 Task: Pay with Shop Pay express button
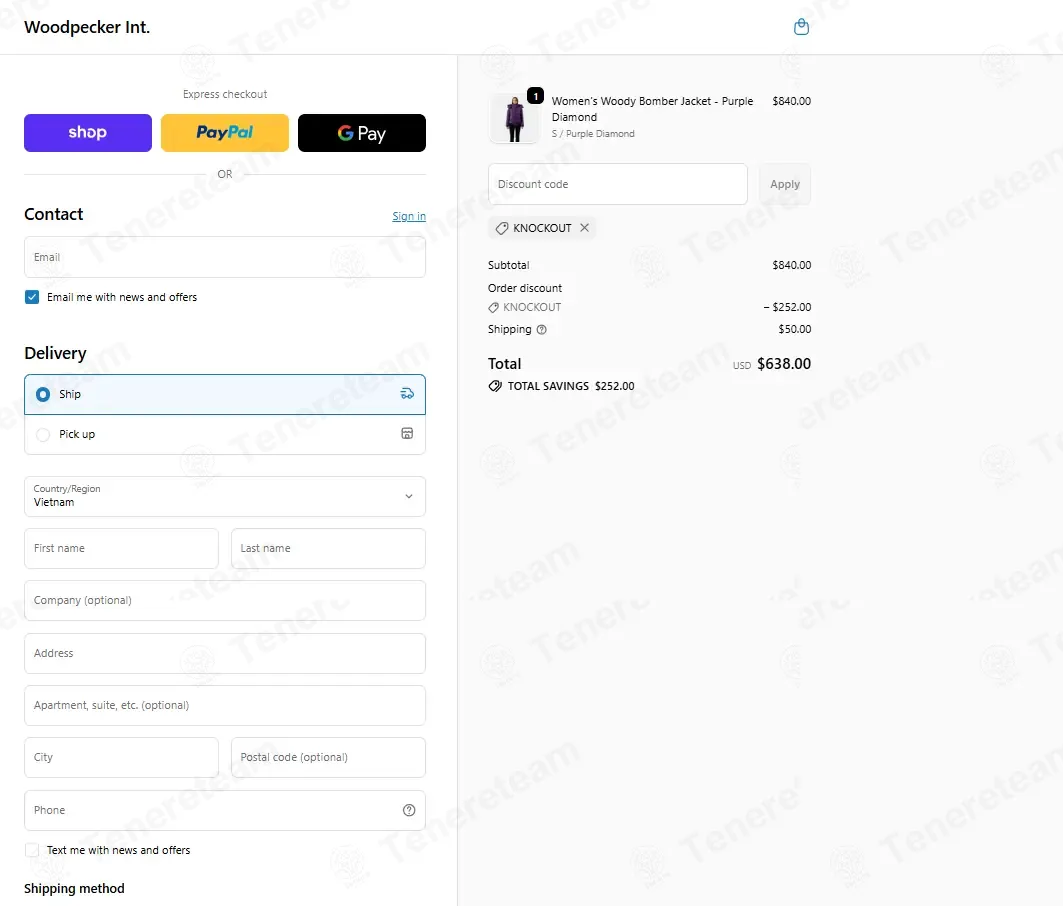[88, 133]
